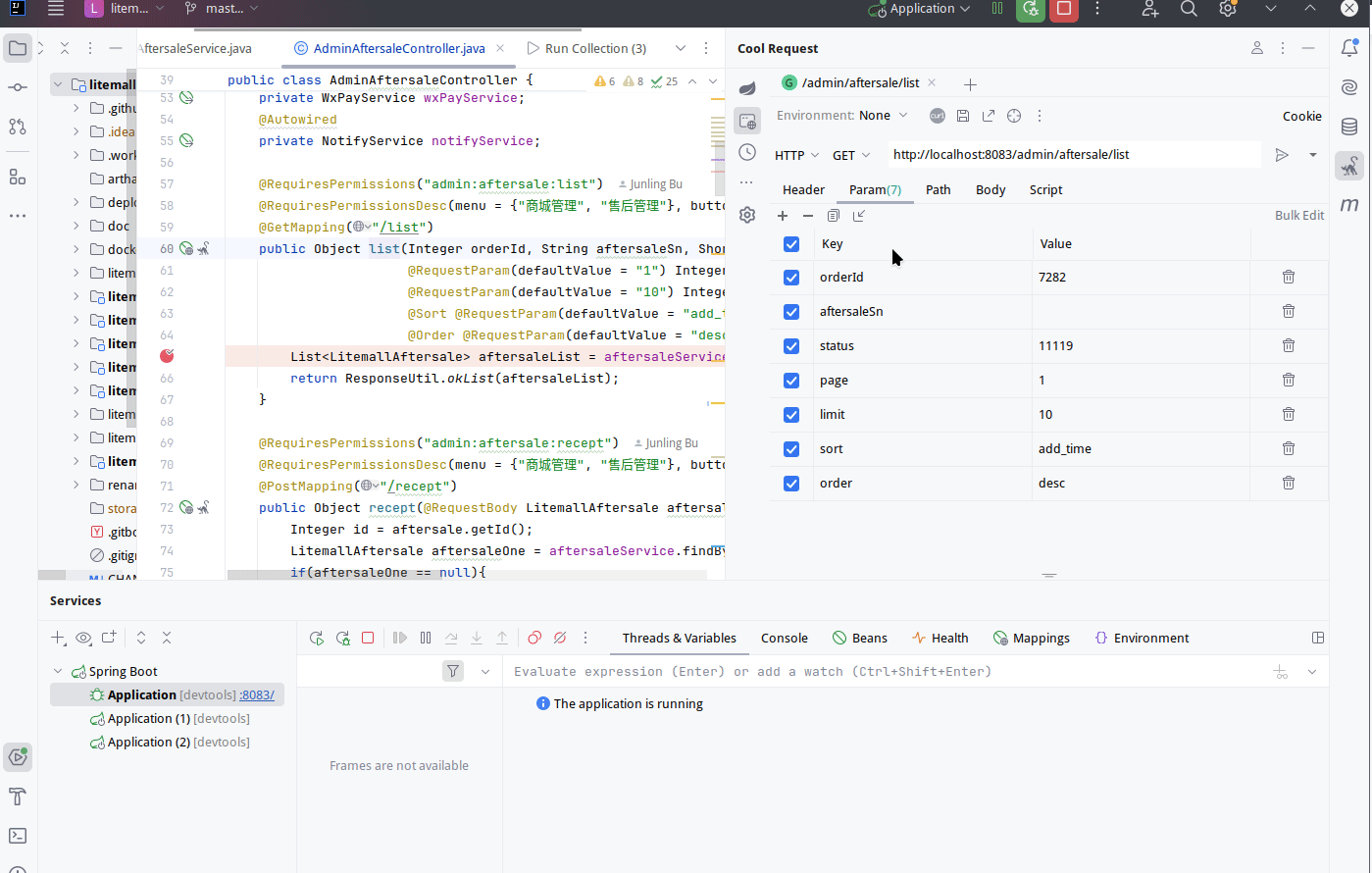
Task: Click the value cell of aftersaleSn
Action: 1141,312
